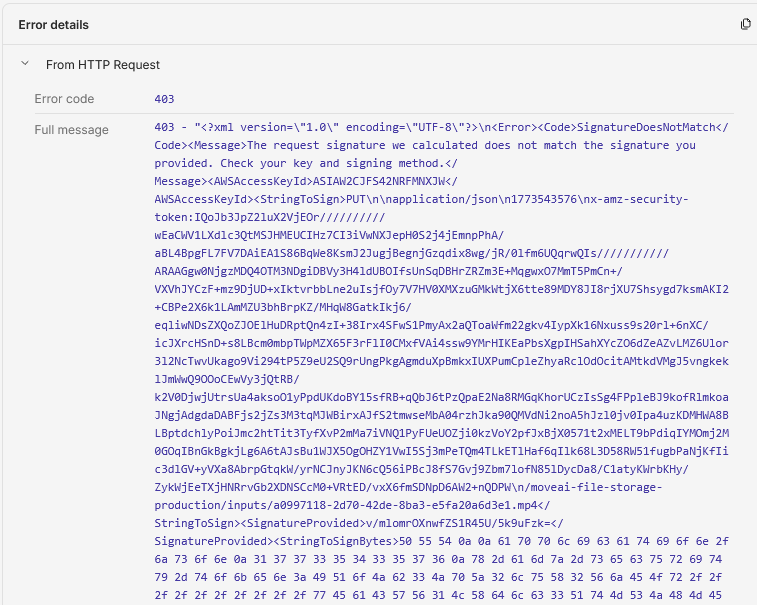Select the Error code label
Image resolution: width=757 pixels, height=605 pixels.
point(64,99)
